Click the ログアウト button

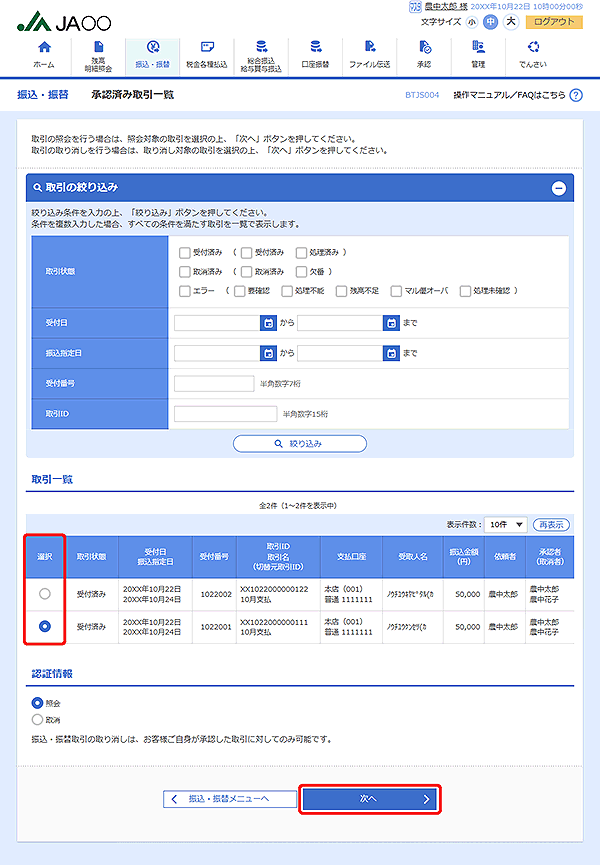point(554,22)
